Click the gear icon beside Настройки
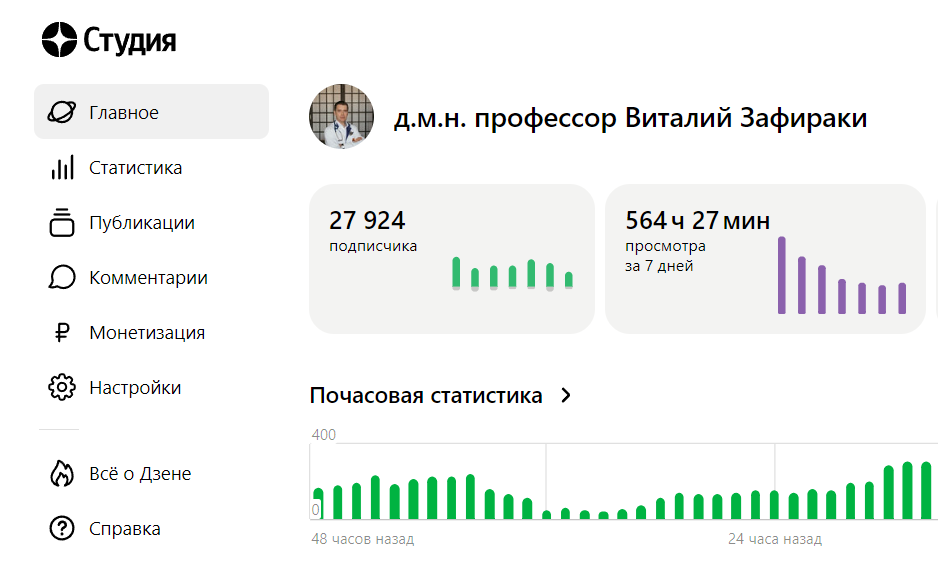The width and height of the screenshot is (938, 569). click(62, 387)
